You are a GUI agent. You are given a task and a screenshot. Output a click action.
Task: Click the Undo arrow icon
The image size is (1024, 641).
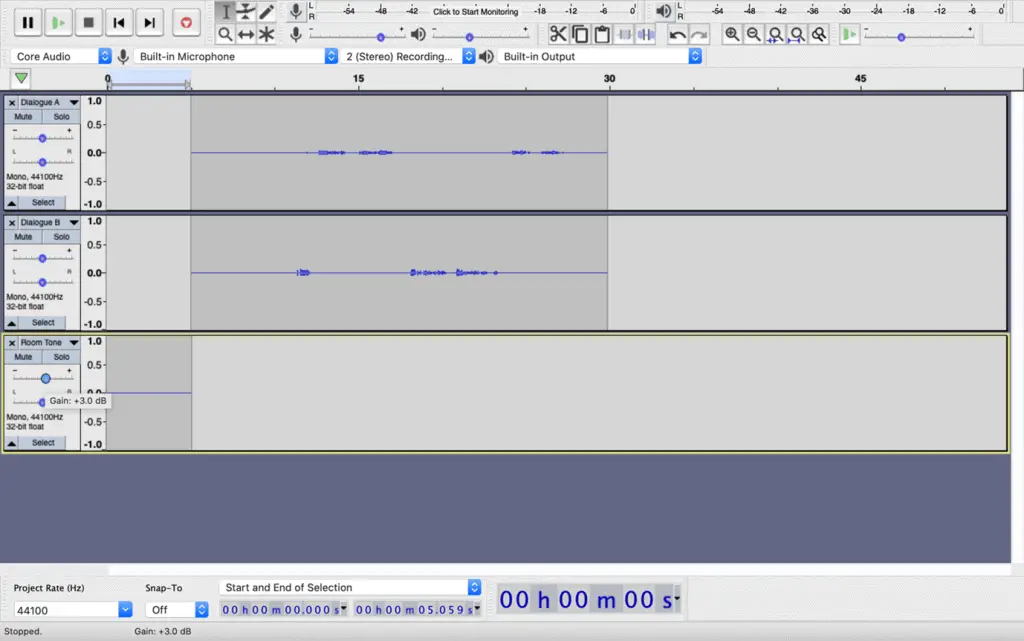coord(677,34)
